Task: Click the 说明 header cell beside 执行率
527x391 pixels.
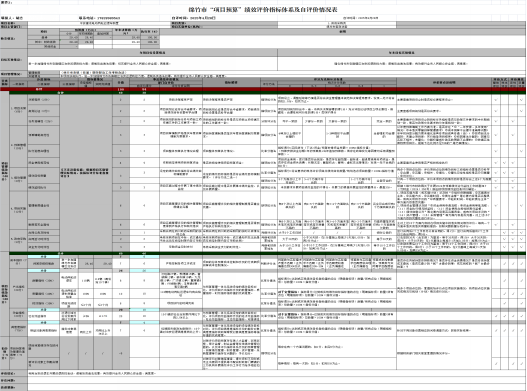Action: [342, 32]
